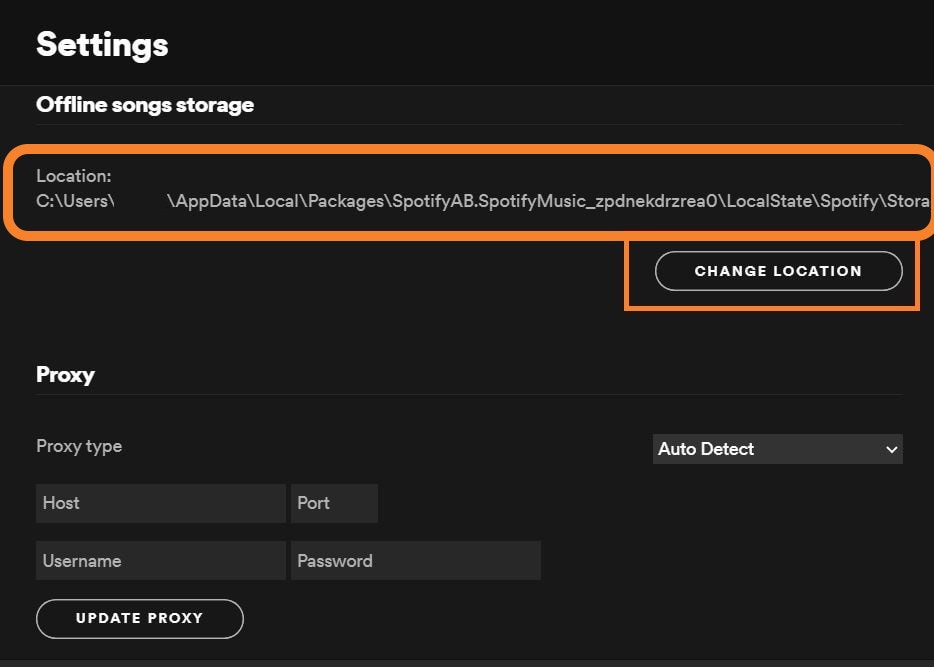This screenshot has width=934, height=667.
Task: Open the Auto Detect proxy type dropdown
Action: pyautogui.click(x=768, y=449)
